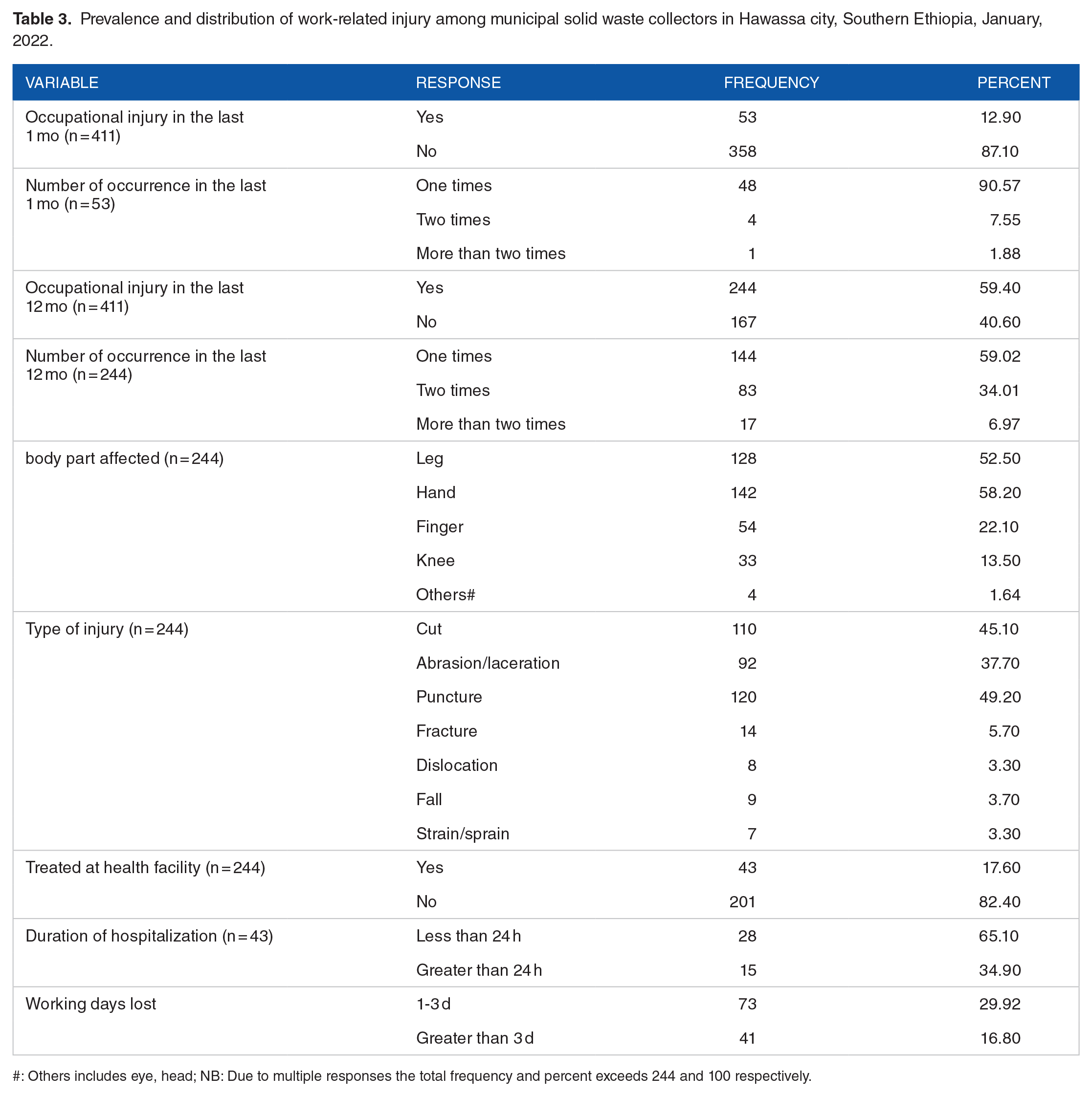Click the 'Greater than 3 d' response
1092x1096 pixels.
point(474,1038)
